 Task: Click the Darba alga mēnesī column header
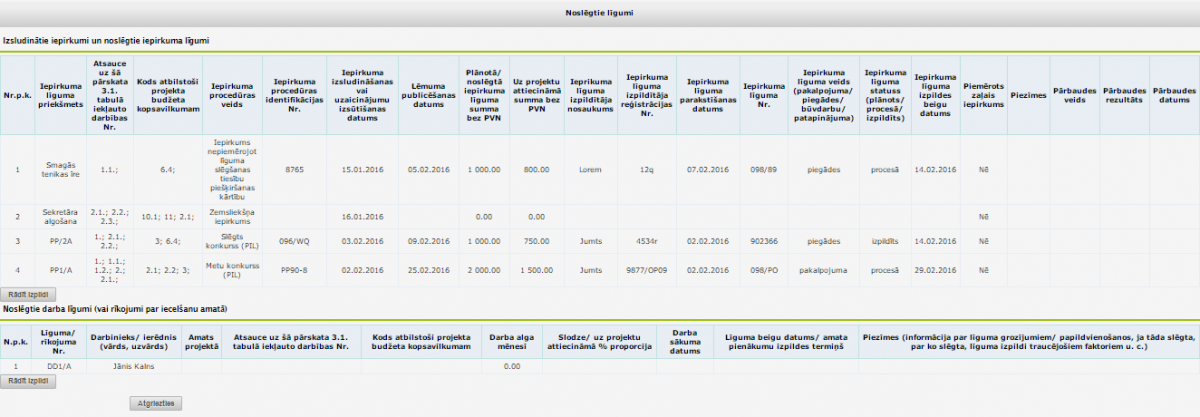point(512,341)
